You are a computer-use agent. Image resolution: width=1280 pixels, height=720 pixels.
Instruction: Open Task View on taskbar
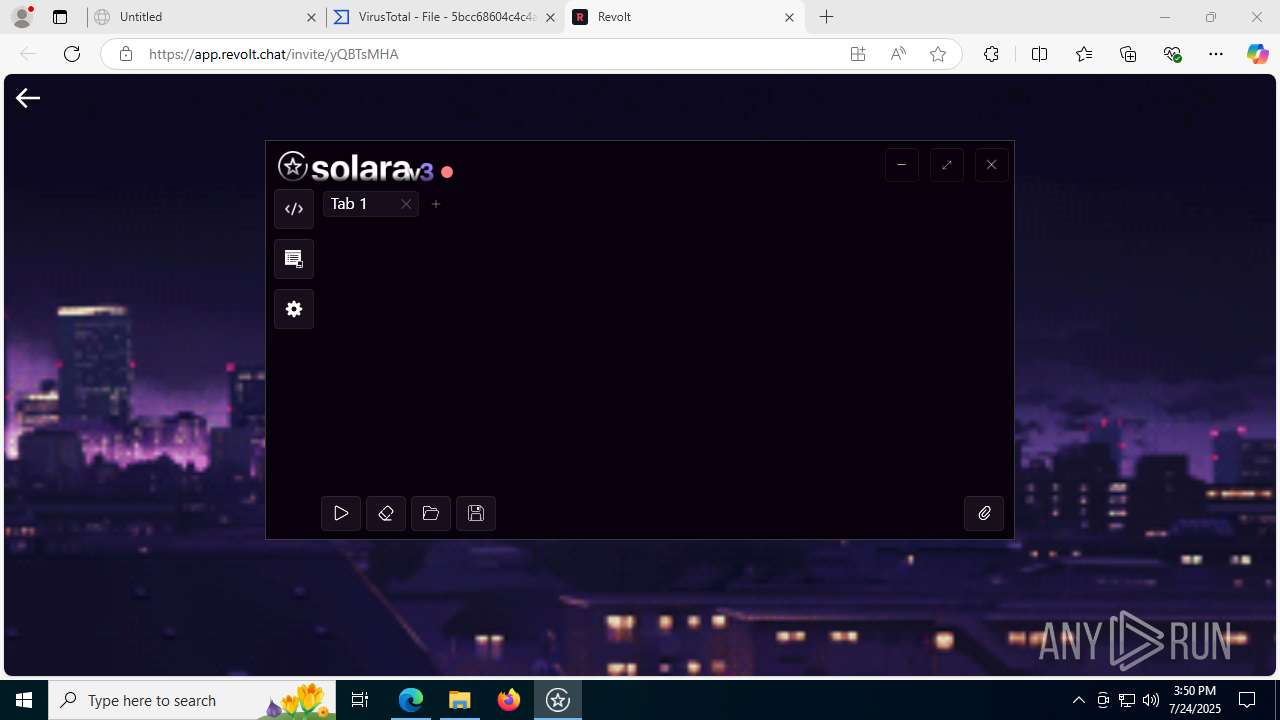[360, 700]
